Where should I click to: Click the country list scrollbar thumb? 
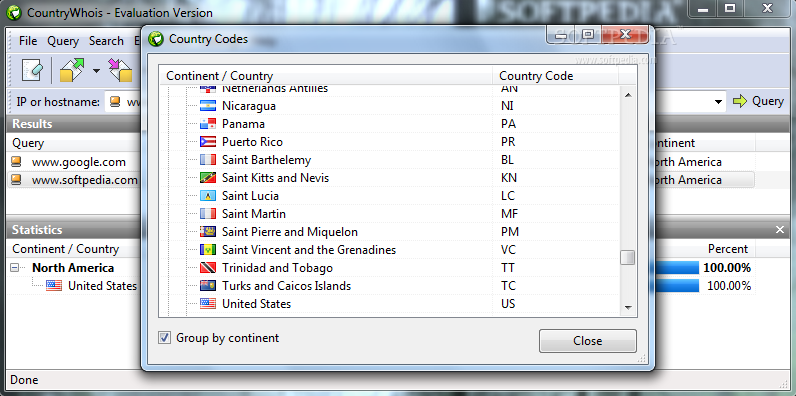click(628, 257)
